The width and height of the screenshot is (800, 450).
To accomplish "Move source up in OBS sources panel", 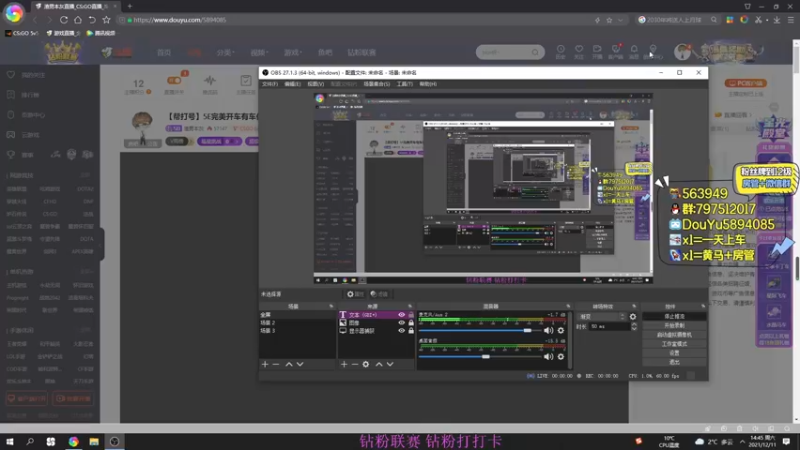I will pos(379,364).
